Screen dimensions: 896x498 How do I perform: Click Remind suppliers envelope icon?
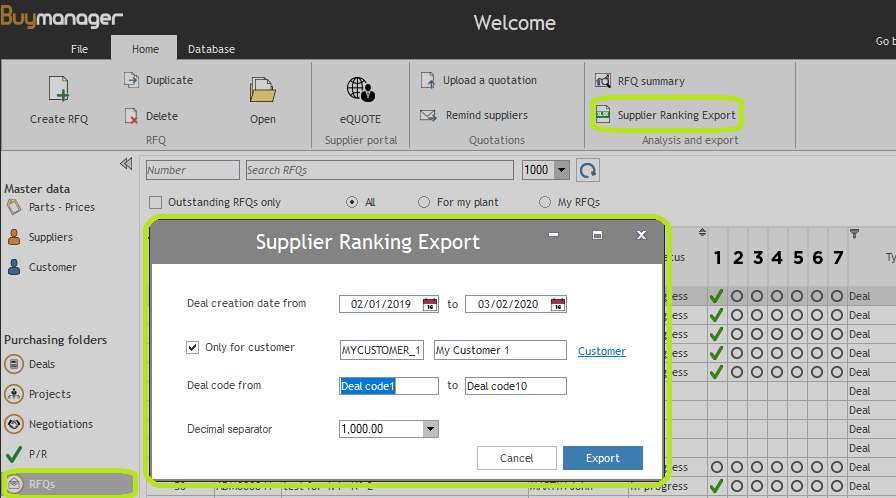[x=428, y=115]
